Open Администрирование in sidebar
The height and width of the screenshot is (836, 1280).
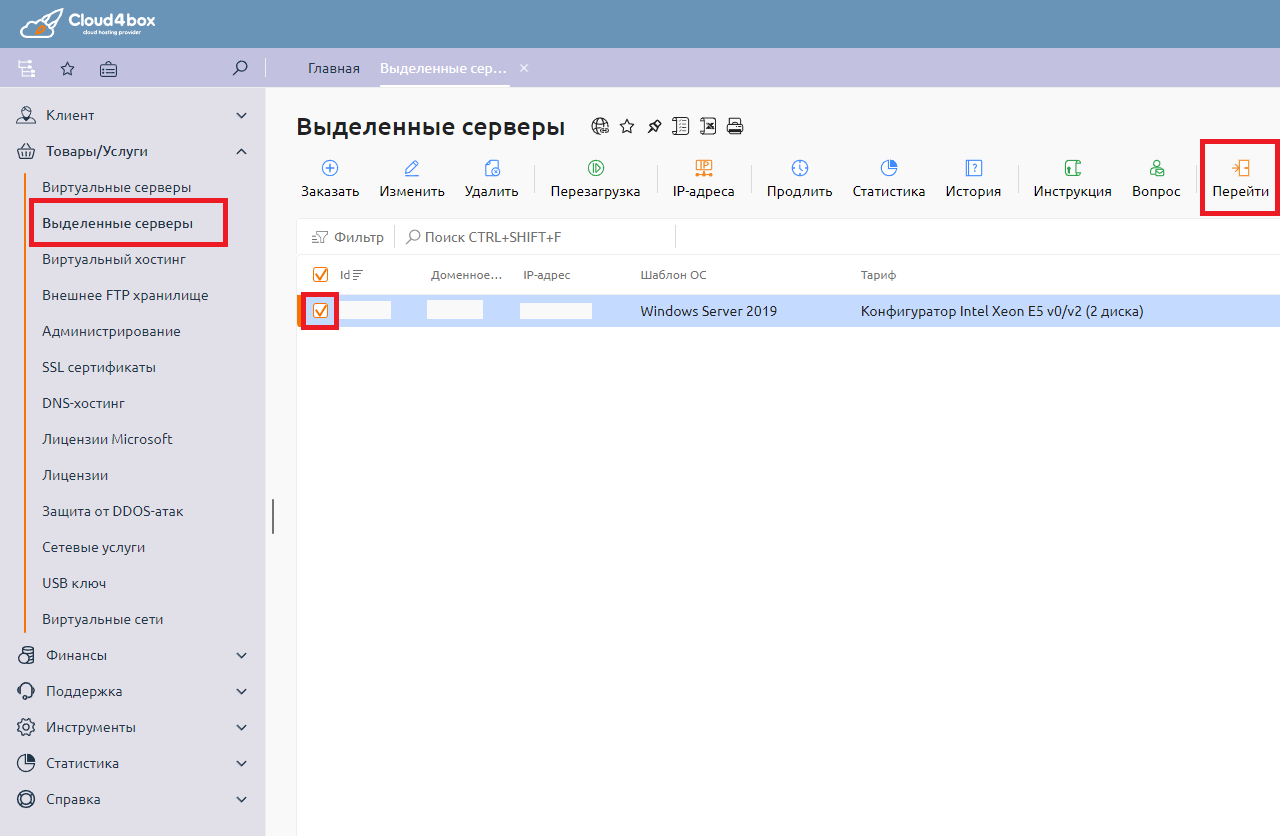(x=111, y=331)
